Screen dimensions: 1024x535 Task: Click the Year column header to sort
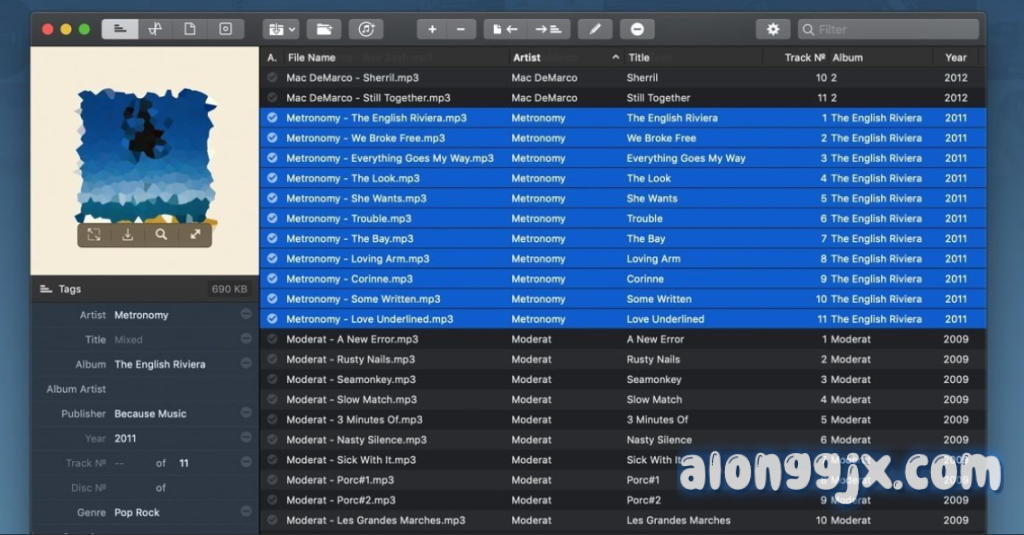tap(955, 57)
